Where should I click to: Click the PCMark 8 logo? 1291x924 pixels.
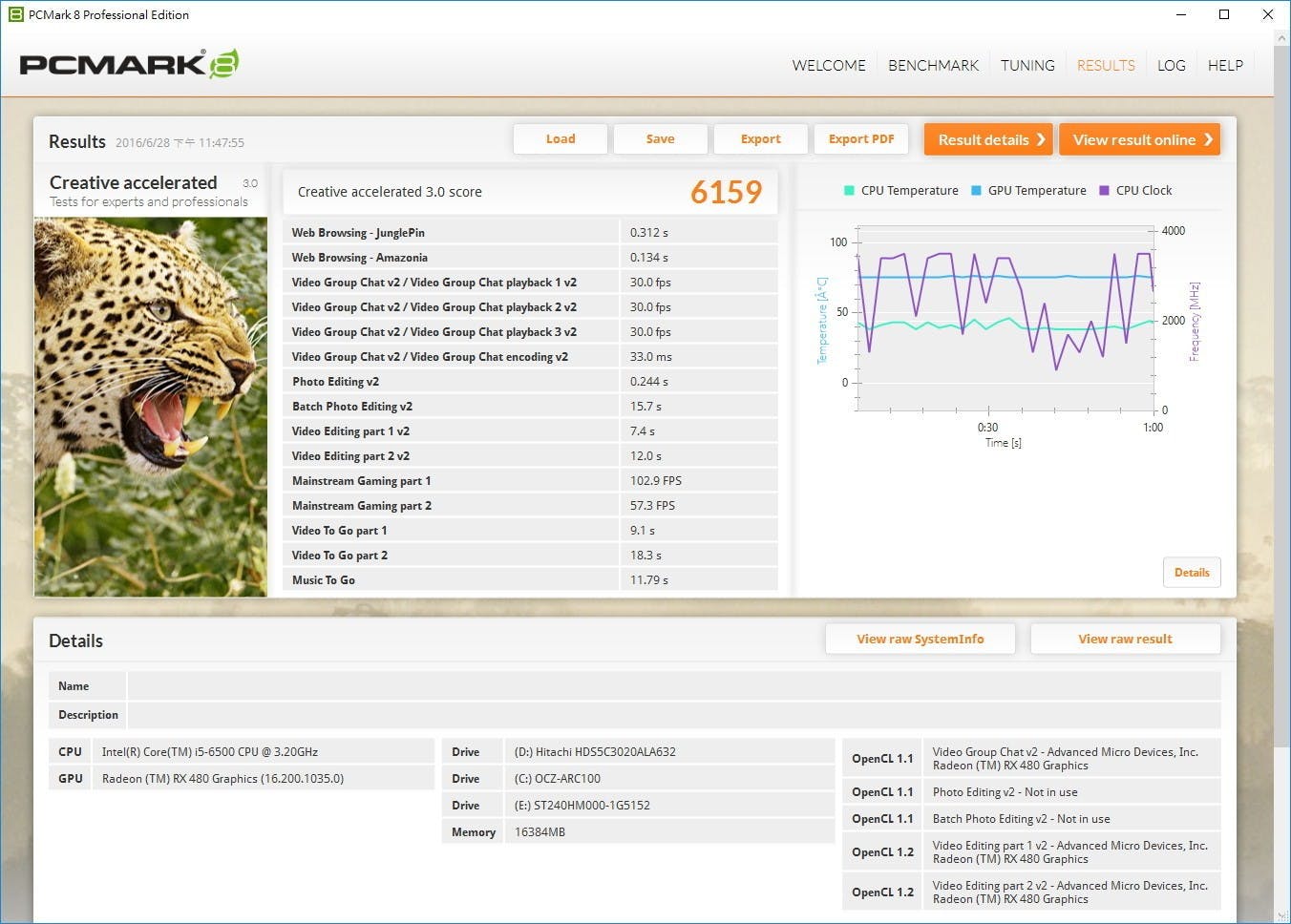[x=129, y=64]
